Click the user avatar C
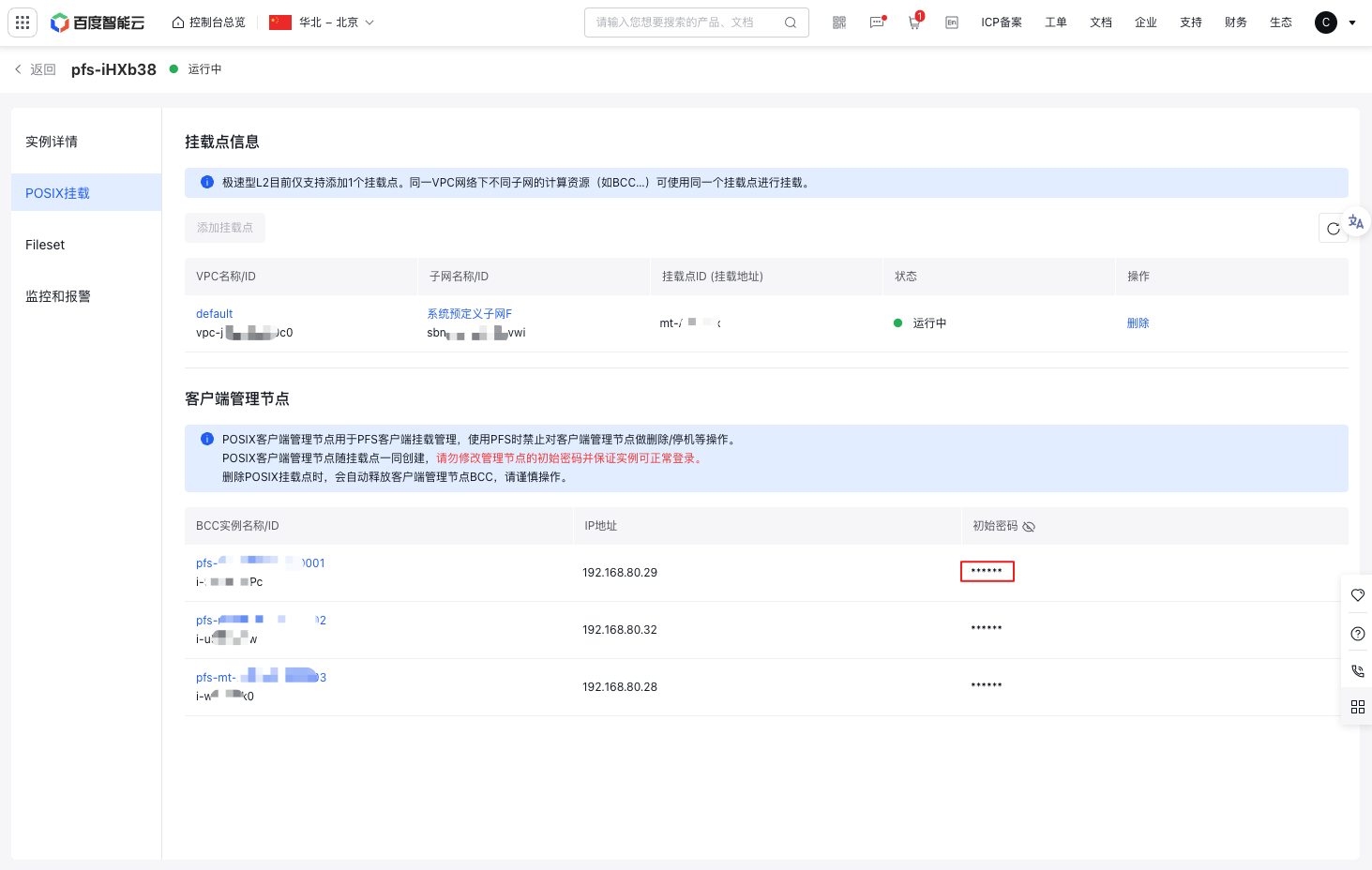This screenshot has width=1372, height=870. pyautogui.click(x=1326, y=22)
